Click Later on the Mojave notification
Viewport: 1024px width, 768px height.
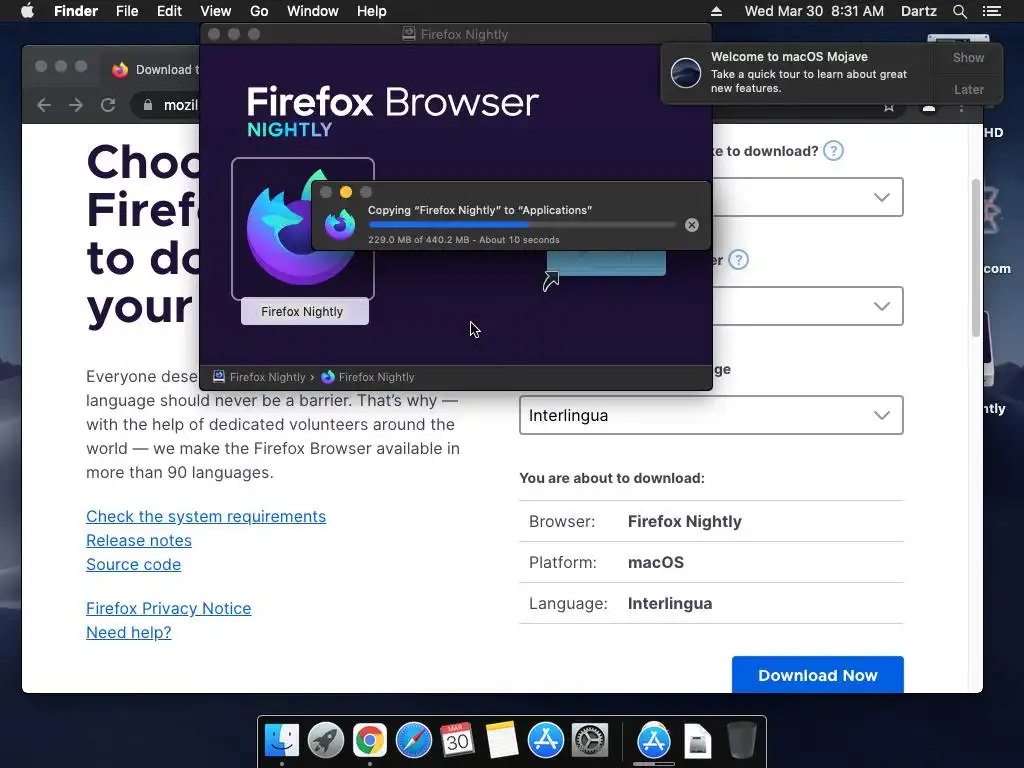tap(968, 89)
